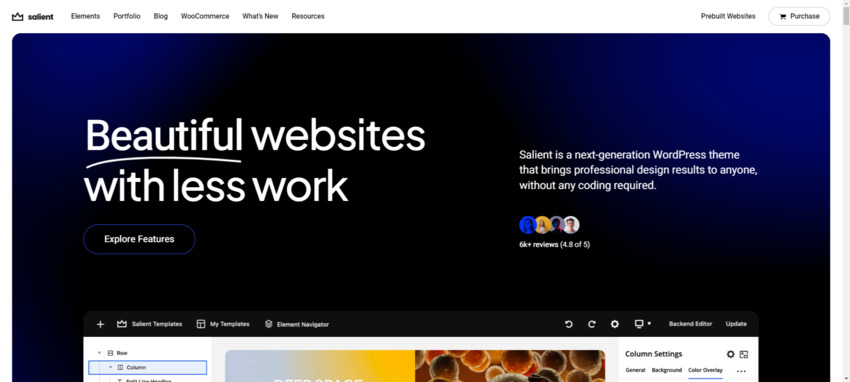Click the yellow reviewer avatar
Screen dimensions: 850x382
542,225
